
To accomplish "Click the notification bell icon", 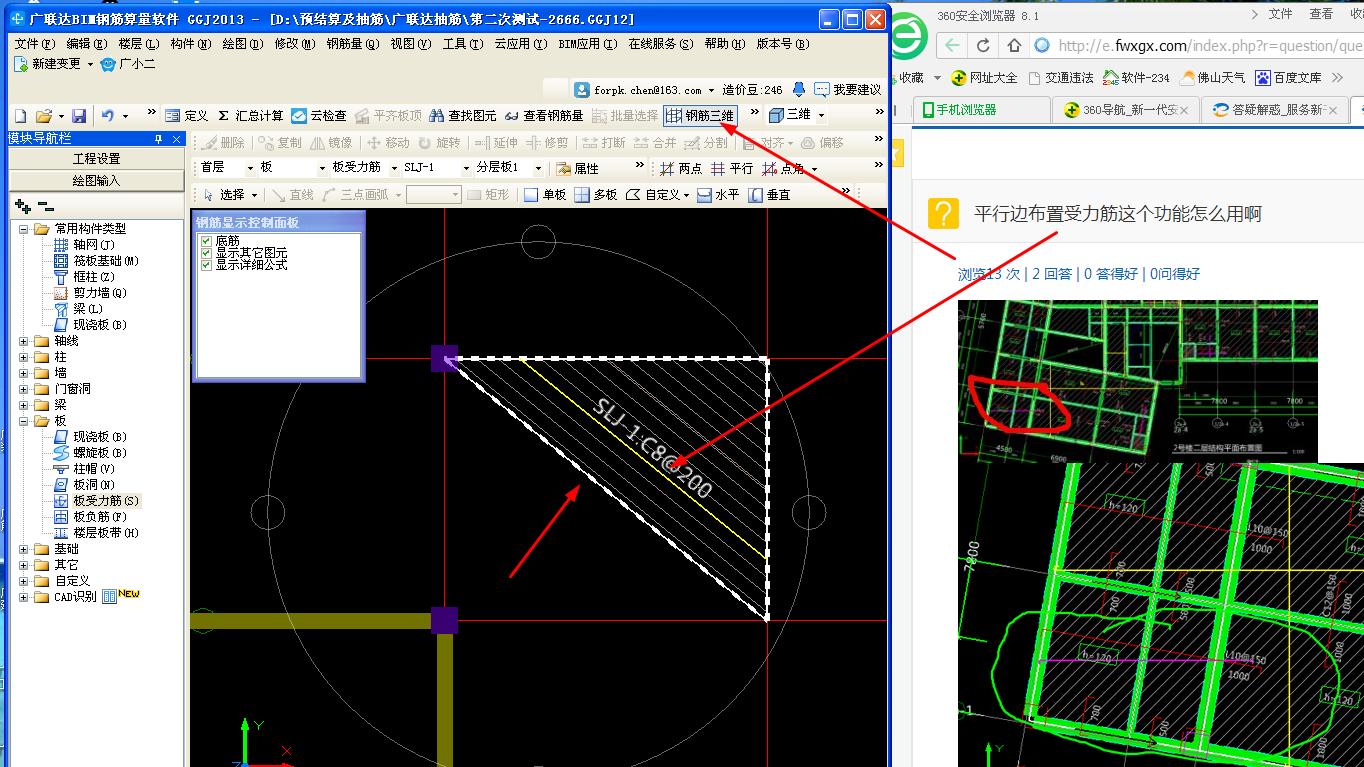I will 799,89.
